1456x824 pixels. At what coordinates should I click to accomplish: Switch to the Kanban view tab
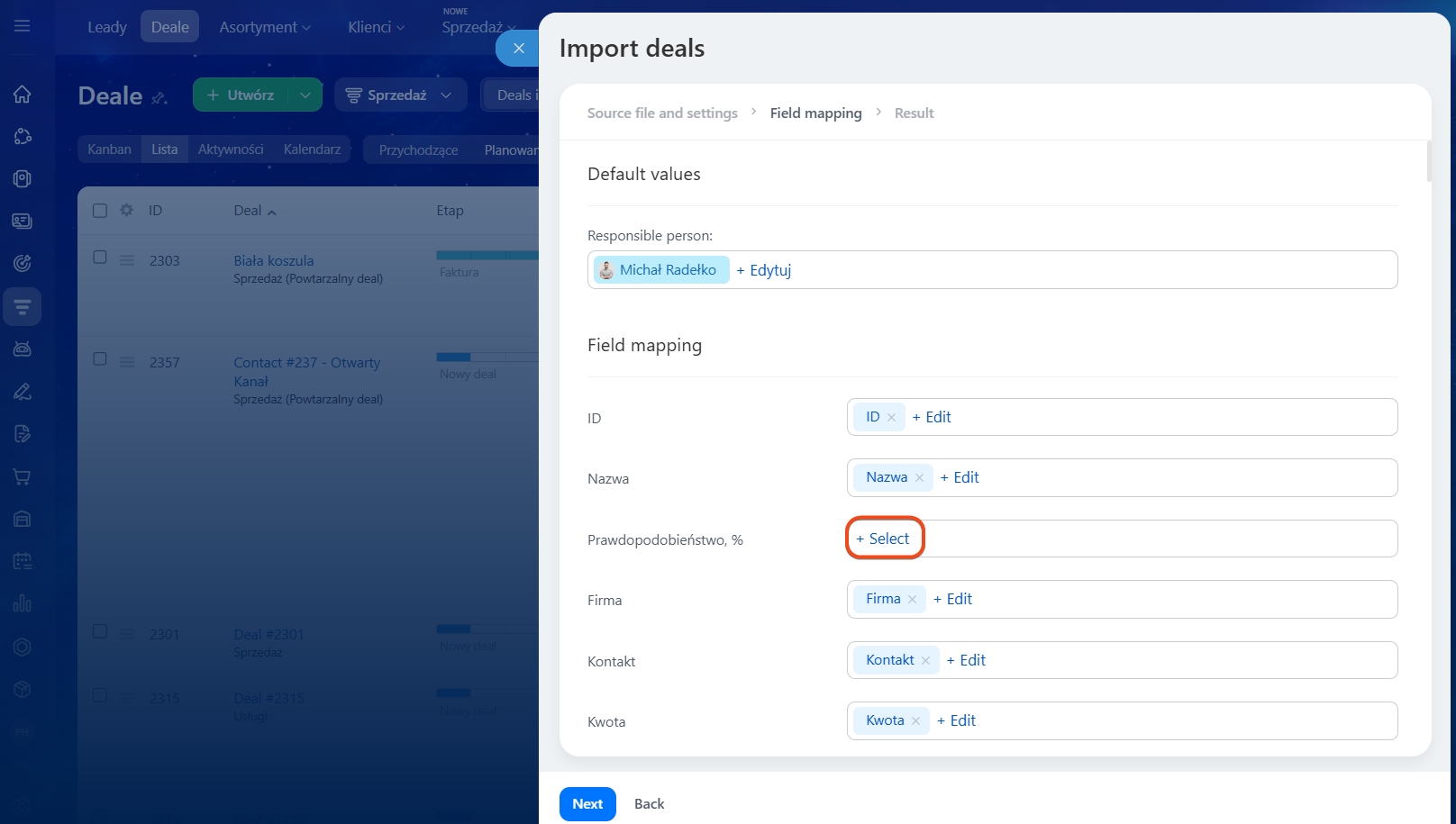(109, 149)
